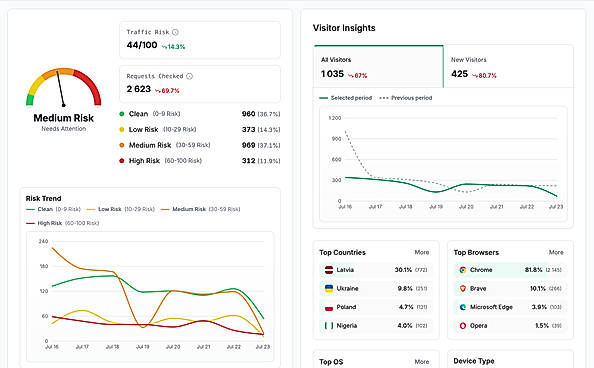Click the Chrome browser icon

pos(463,270)
